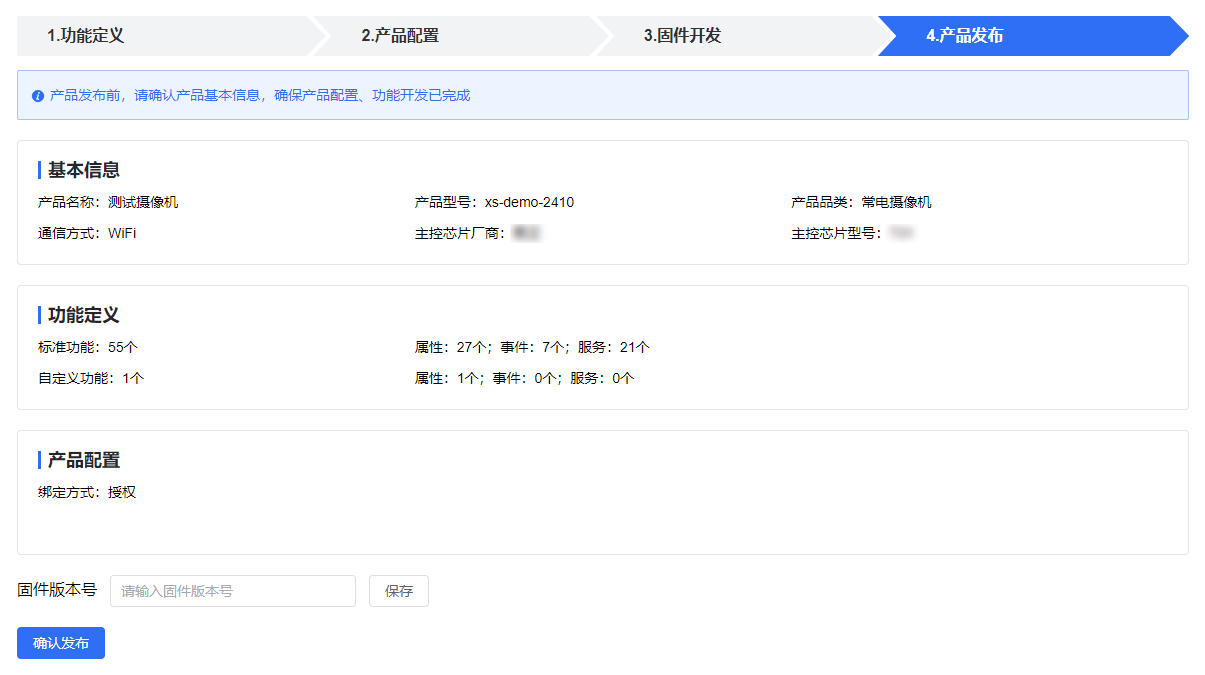Click the blue notice banner text

click(260, 96)
